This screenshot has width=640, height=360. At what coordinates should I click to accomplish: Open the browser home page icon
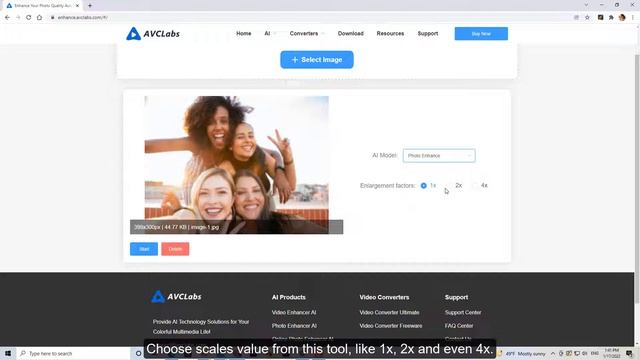pos(39,18)
